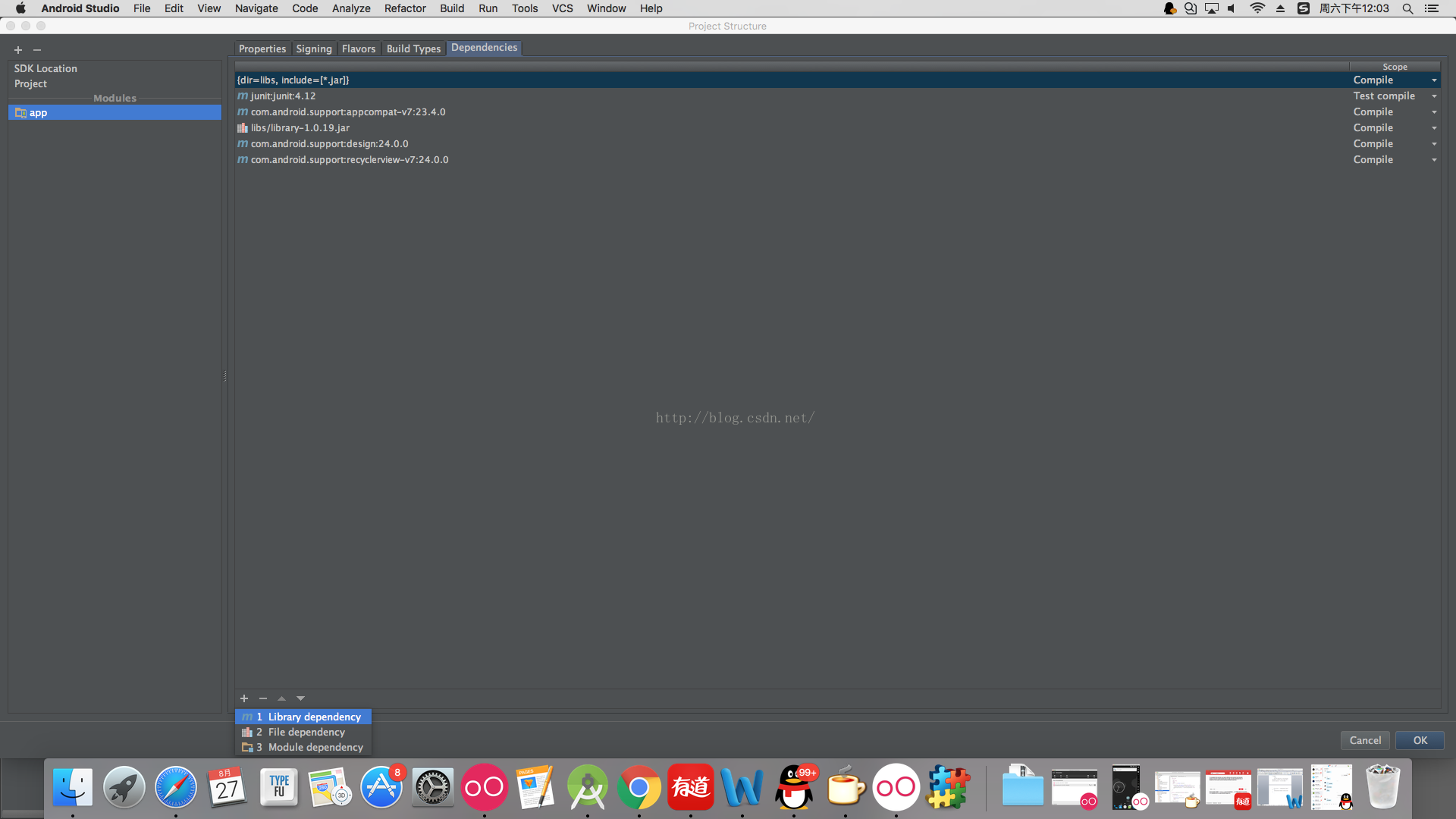Move dependency up with up arrow
This screenshot has width=1456, height=819.
point(281,698)
